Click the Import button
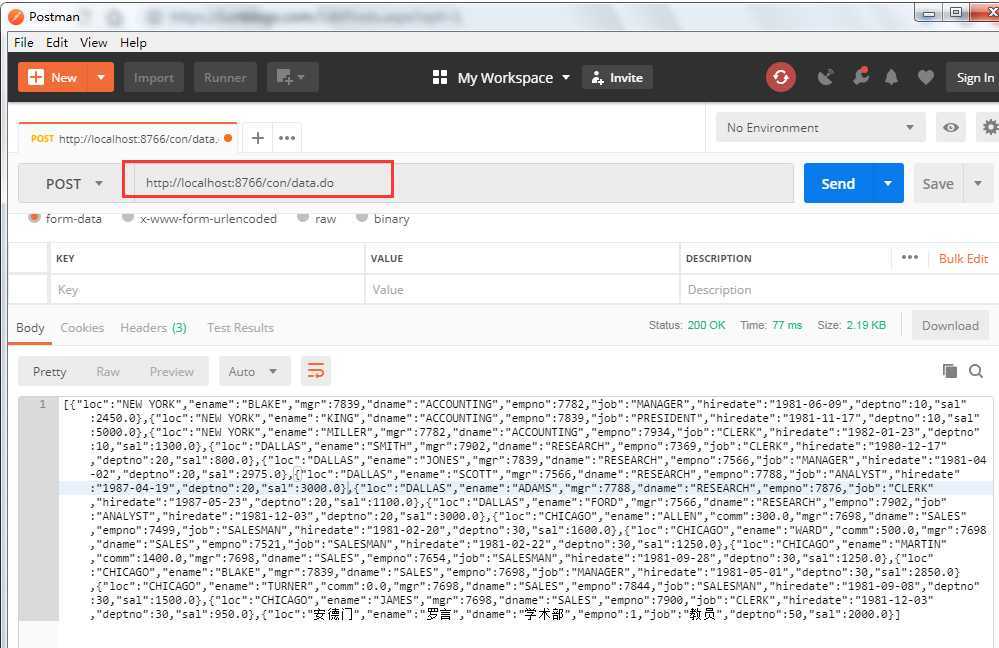 click(x=154, y=78)
